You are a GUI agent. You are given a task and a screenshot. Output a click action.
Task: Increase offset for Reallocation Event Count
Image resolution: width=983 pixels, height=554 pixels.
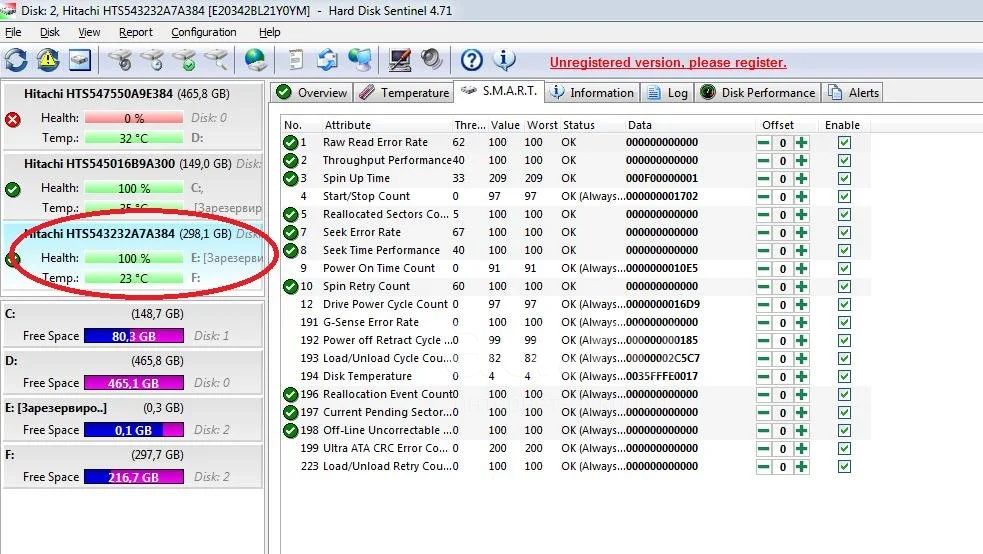801,395
